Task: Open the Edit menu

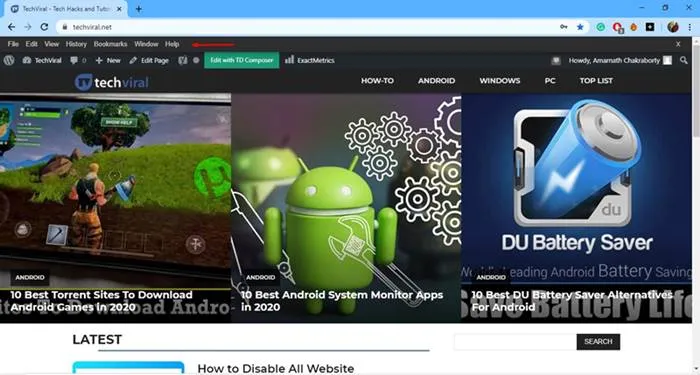Action: coord(31,44)
